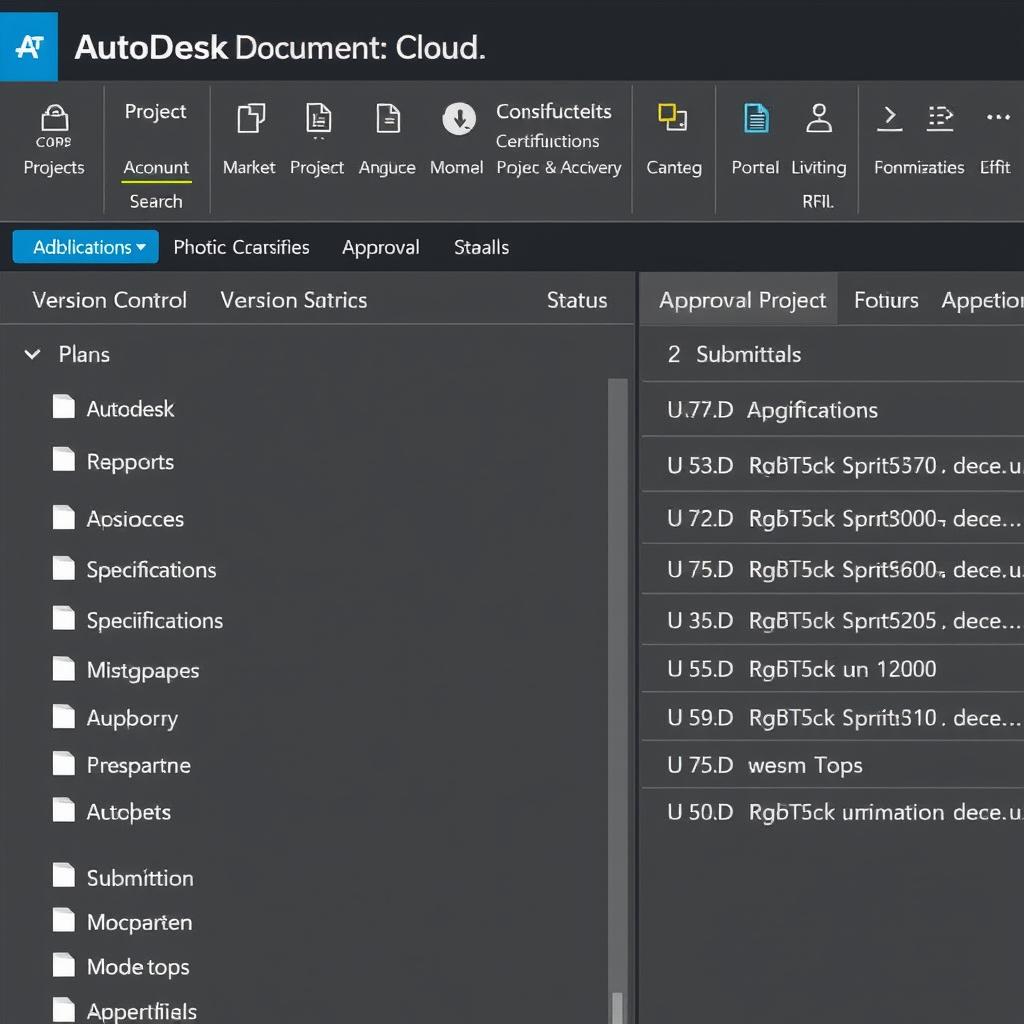Click the Mode tops folder icon

click(63, 965)
